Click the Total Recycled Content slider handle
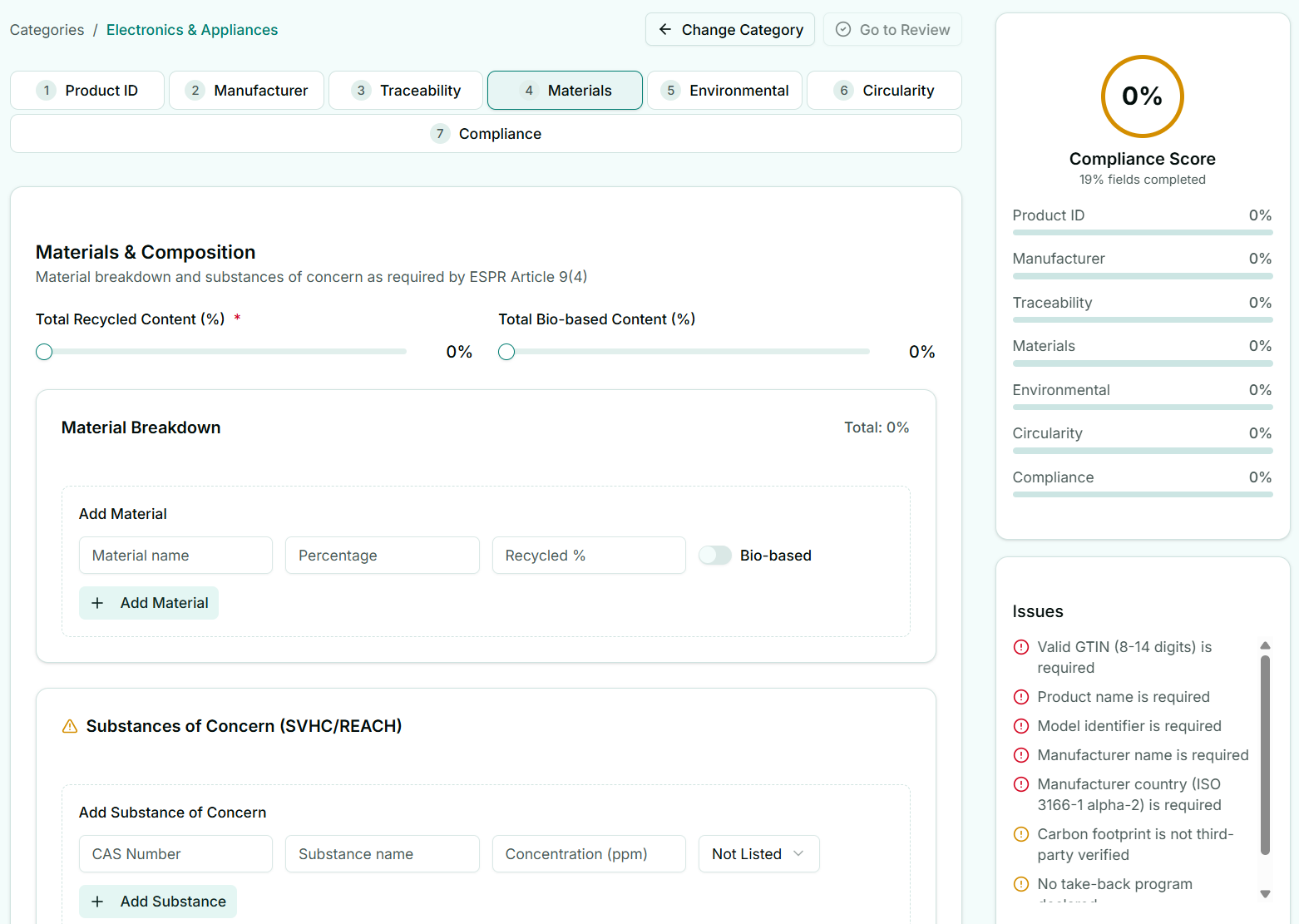 44,352
